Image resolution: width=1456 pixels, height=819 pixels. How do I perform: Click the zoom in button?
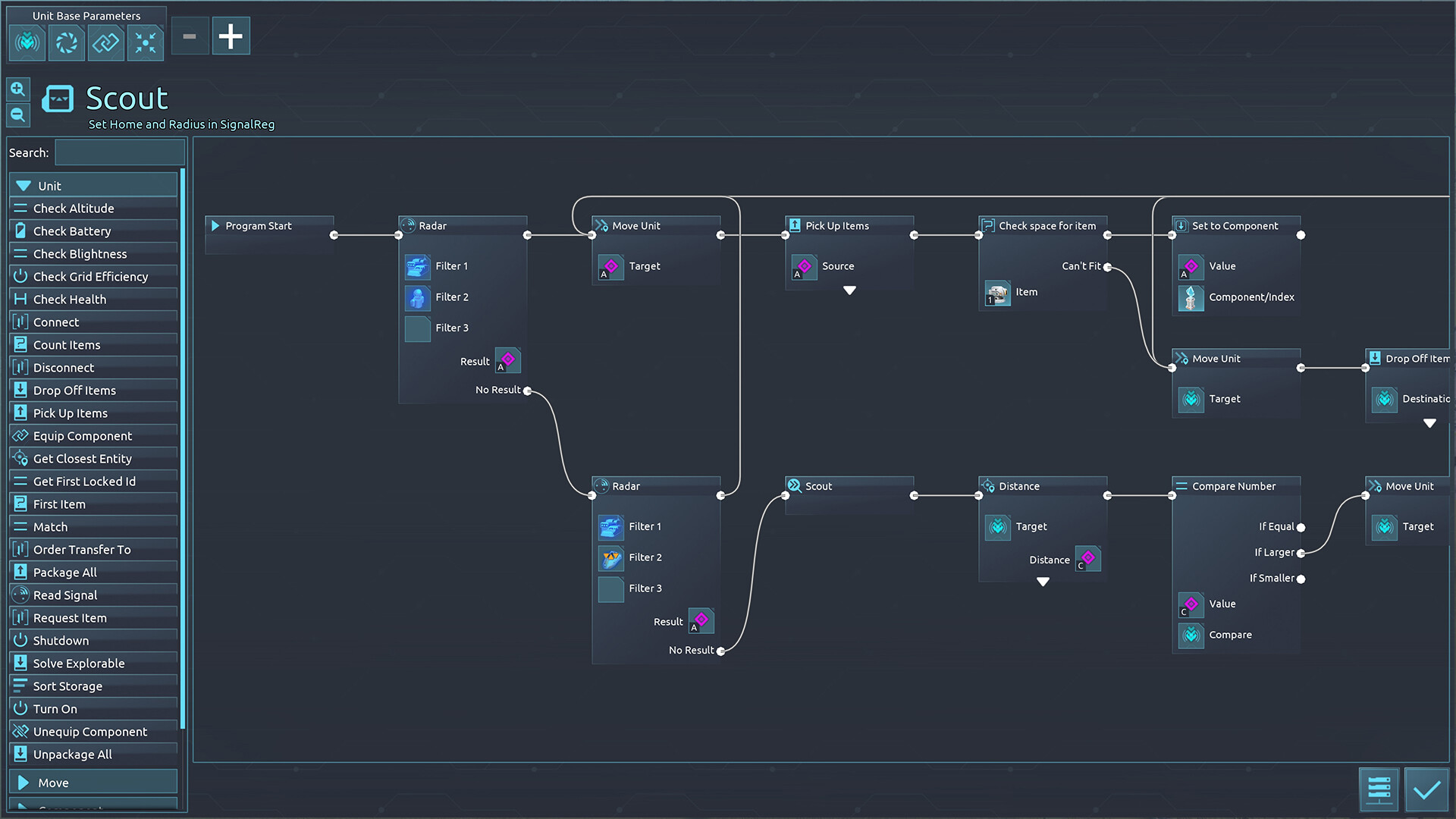(18, 89)
